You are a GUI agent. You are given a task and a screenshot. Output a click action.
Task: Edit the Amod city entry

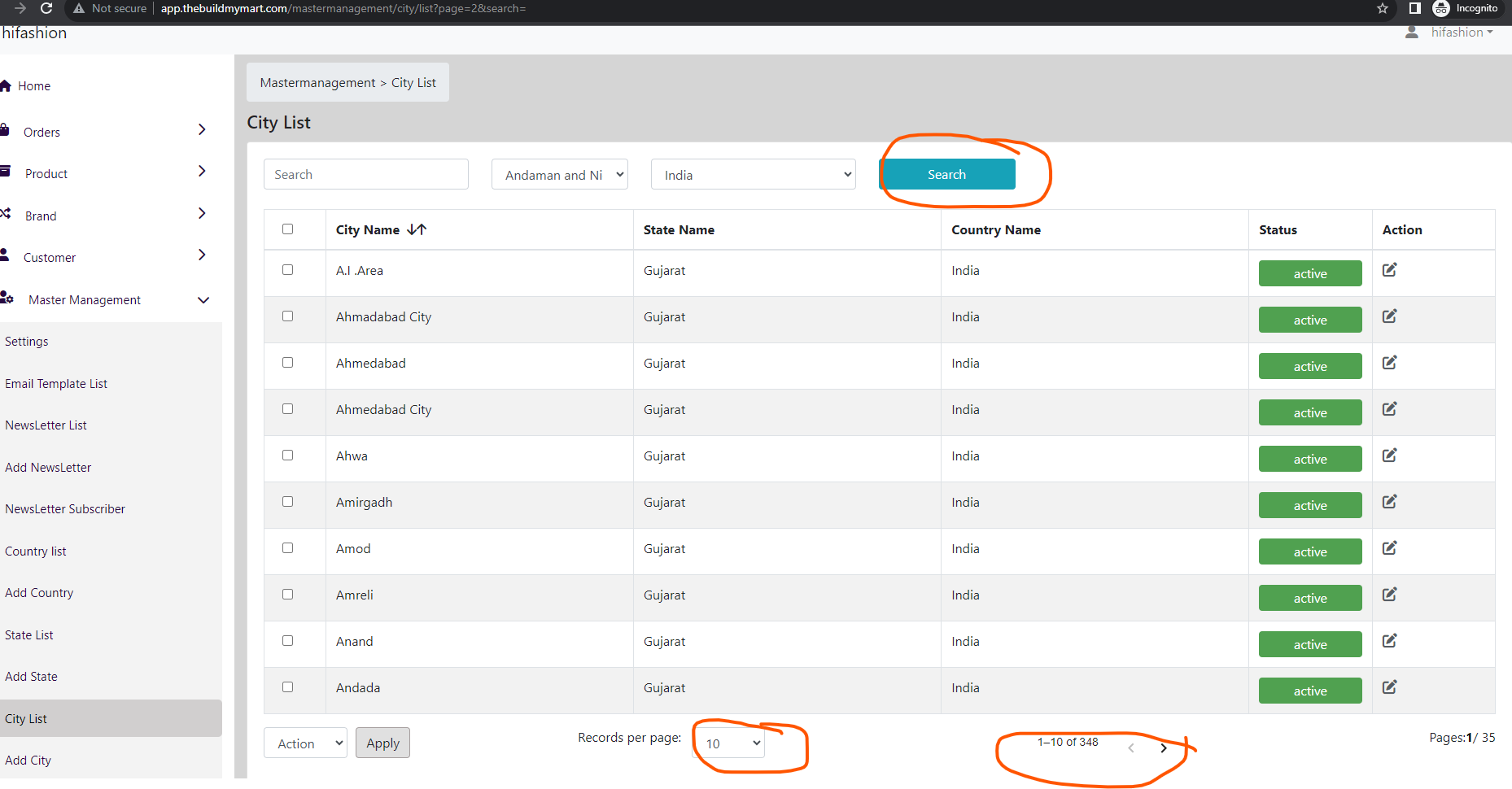1389,547
